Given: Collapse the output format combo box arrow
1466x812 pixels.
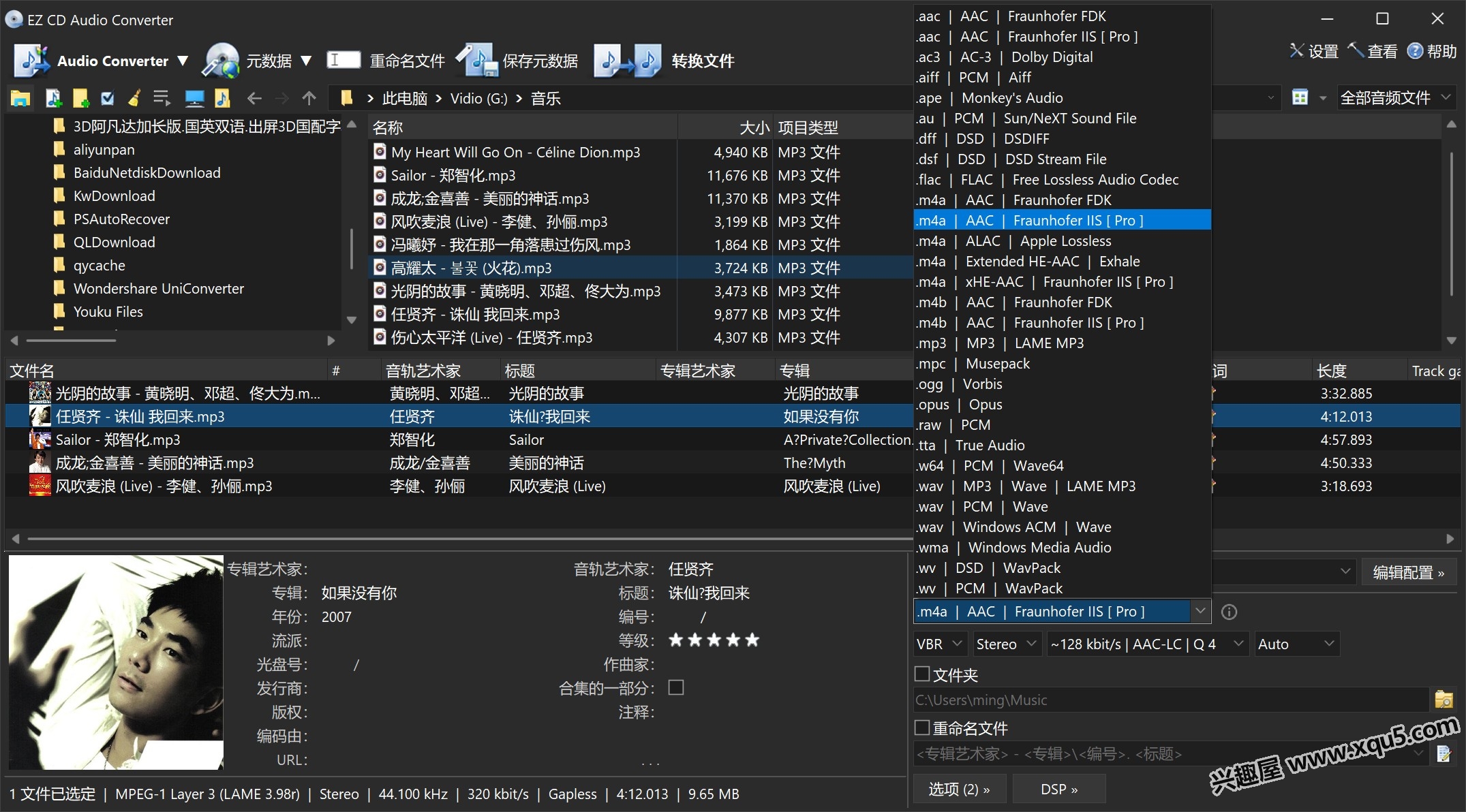Looking at the screenshot, I should pos(1200,611).
